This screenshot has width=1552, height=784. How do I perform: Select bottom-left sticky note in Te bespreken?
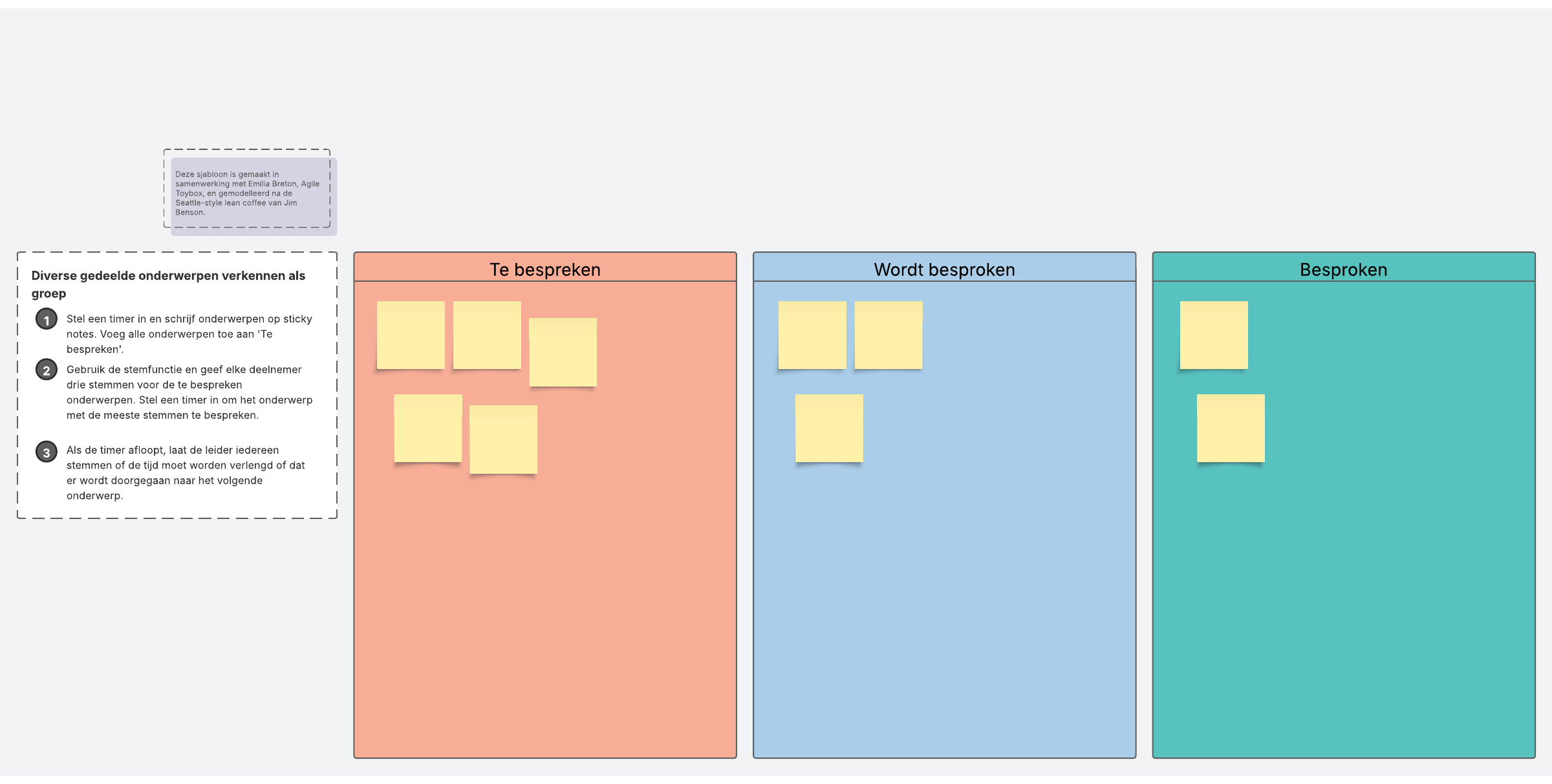427,428
